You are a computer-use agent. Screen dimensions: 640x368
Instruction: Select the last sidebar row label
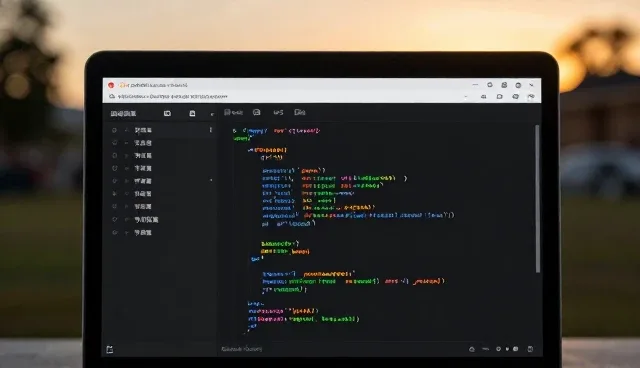click(143, 233)
